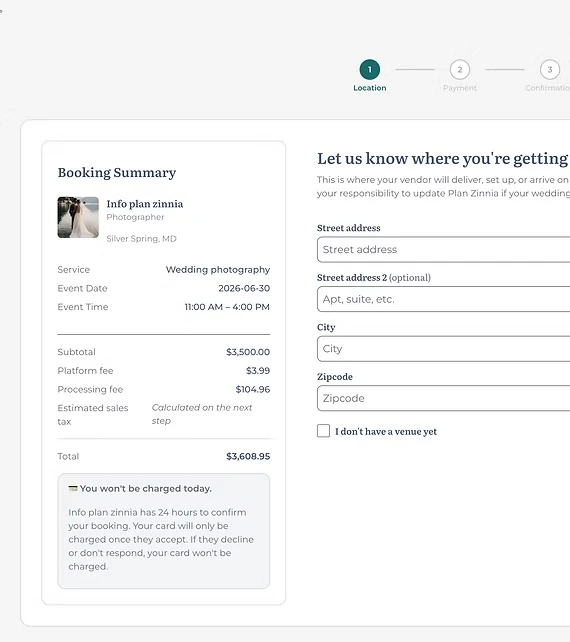Click the credit card icon in charge notice
Viewport: 570px width, 642px height.
73,488
